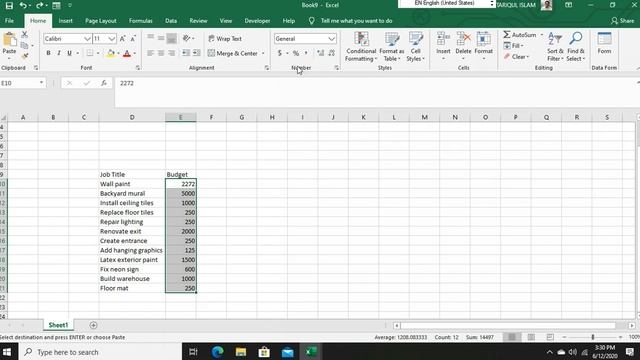Open the font name dropdown showing Calibri

pos(87,38)
